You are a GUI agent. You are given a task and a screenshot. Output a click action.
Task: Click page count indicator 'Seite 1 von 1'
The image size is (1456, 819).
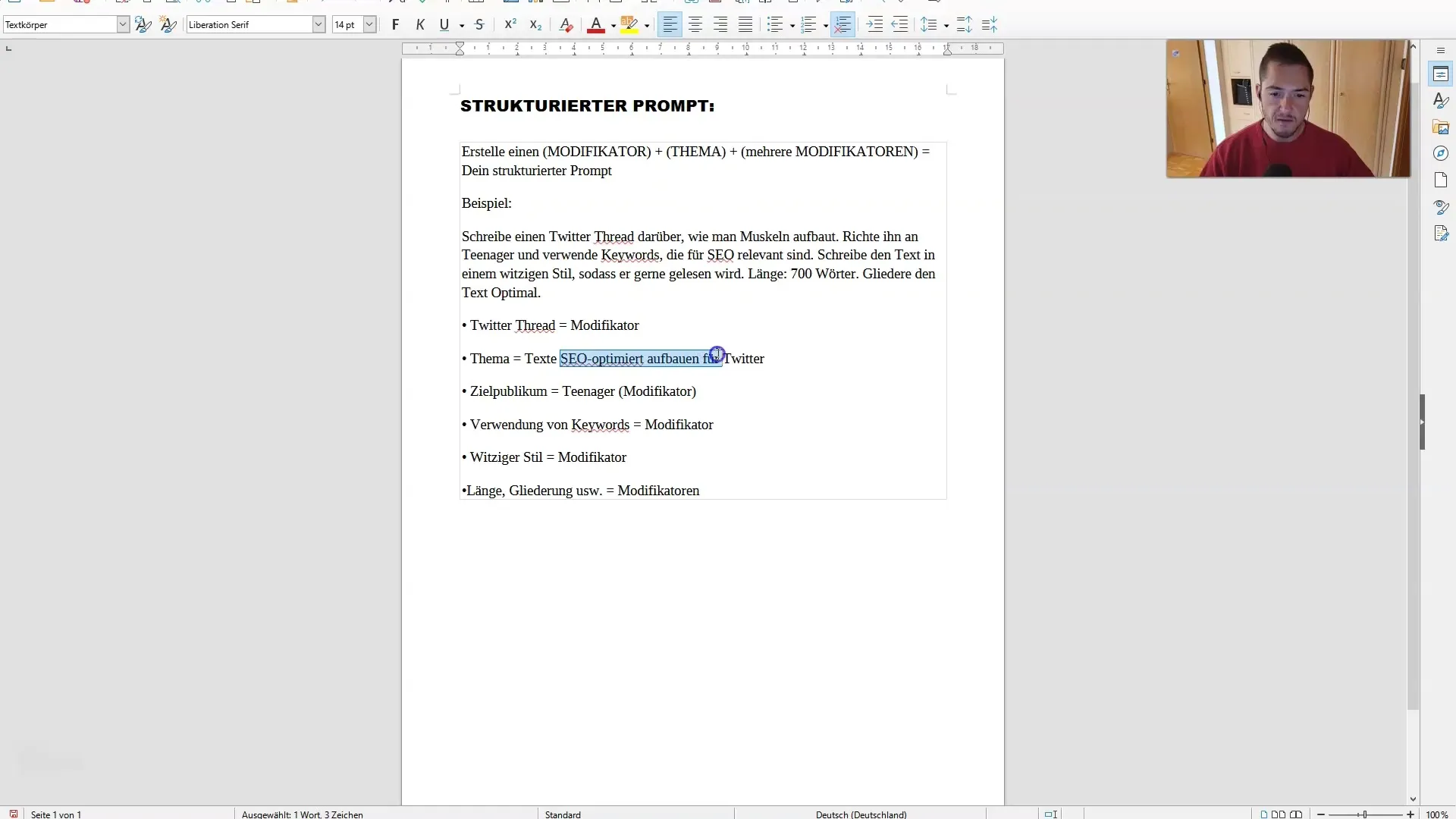(55, 814)
